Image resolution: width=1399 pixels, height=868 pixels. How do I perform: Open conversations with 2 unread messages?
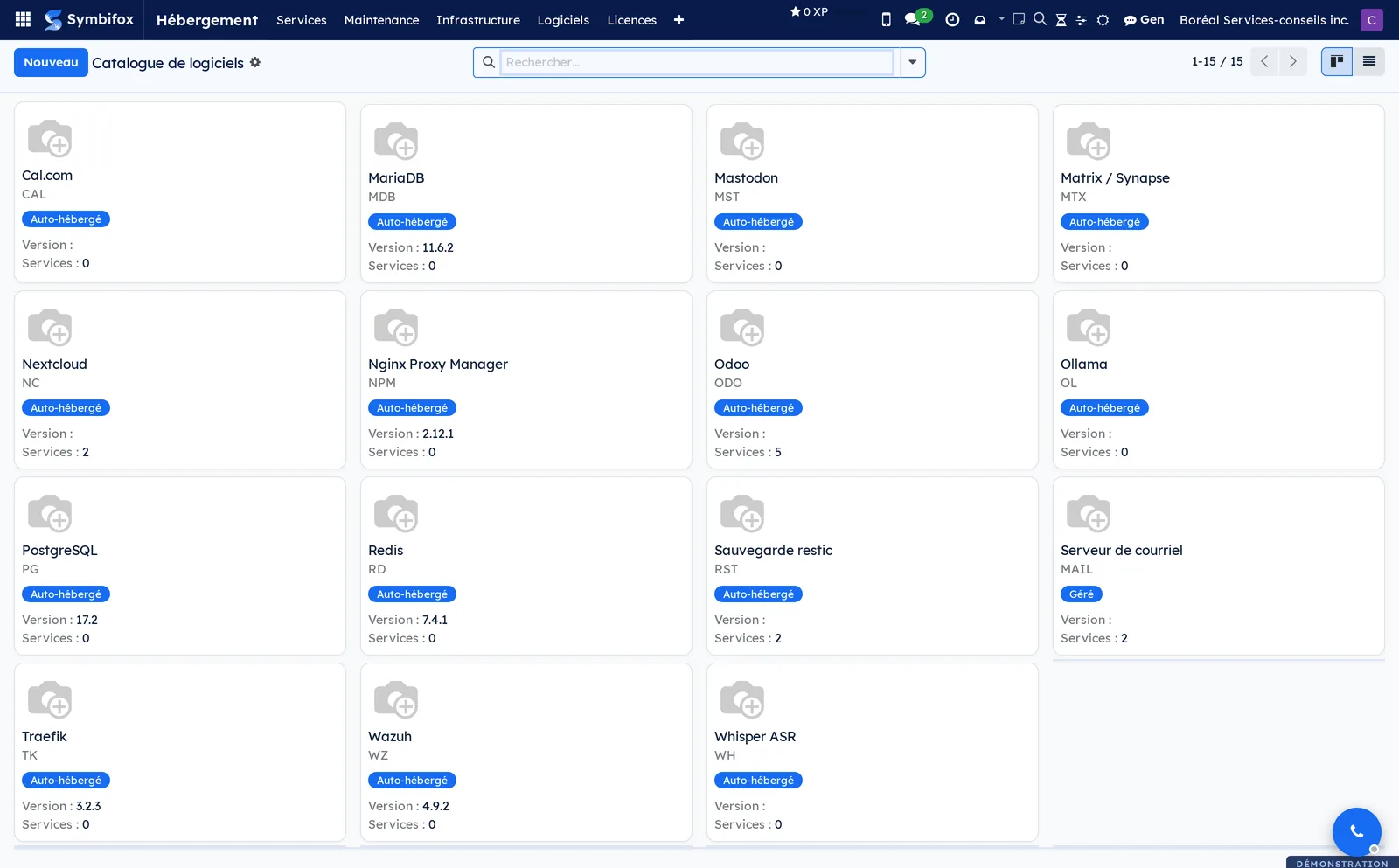(917, 17)
